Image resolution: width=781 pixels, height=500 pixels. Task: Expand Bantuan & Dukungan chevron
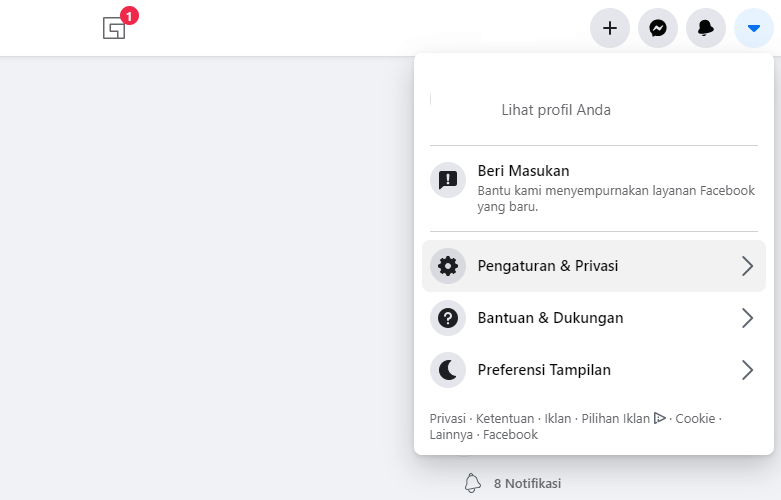coord(747,318)
